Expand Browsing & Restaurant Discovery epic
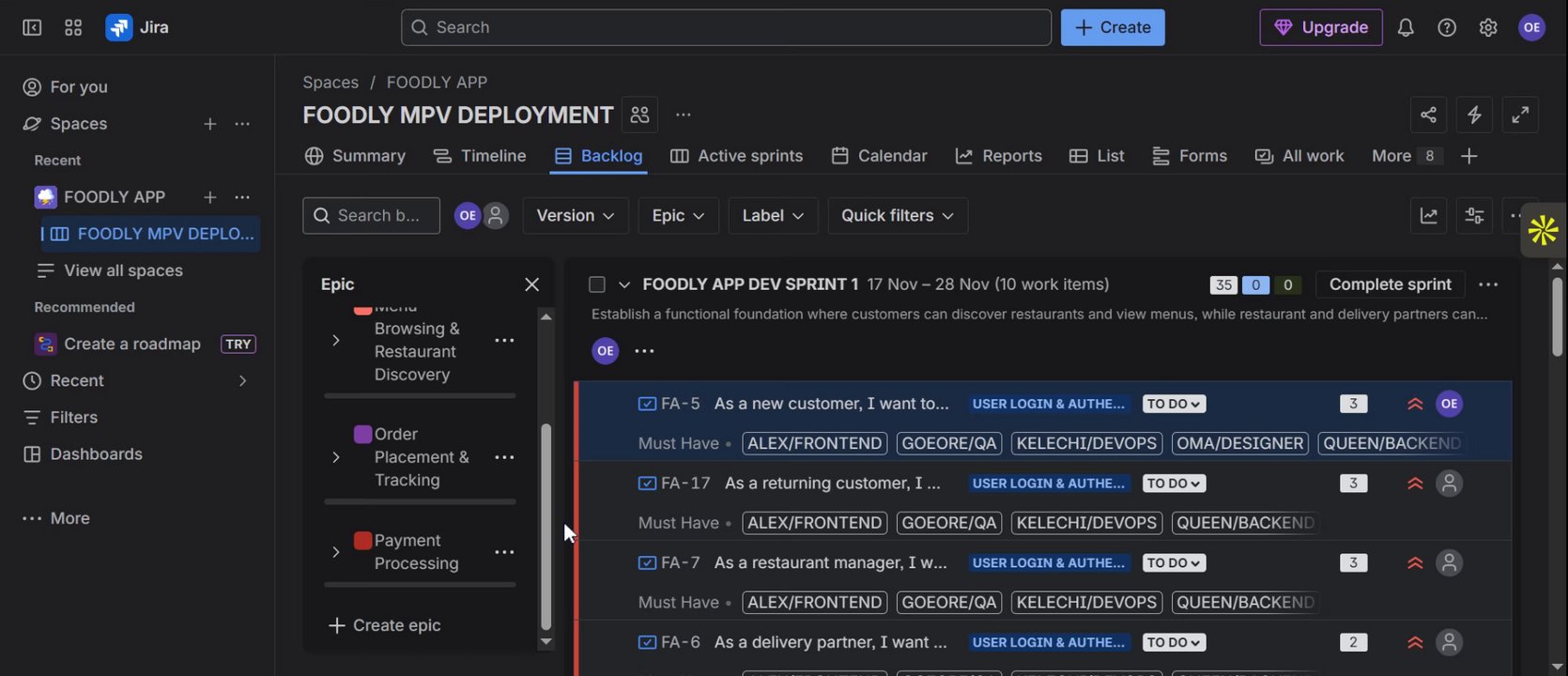The height and width of the screenshot is (676, 1568). [335, 340]
